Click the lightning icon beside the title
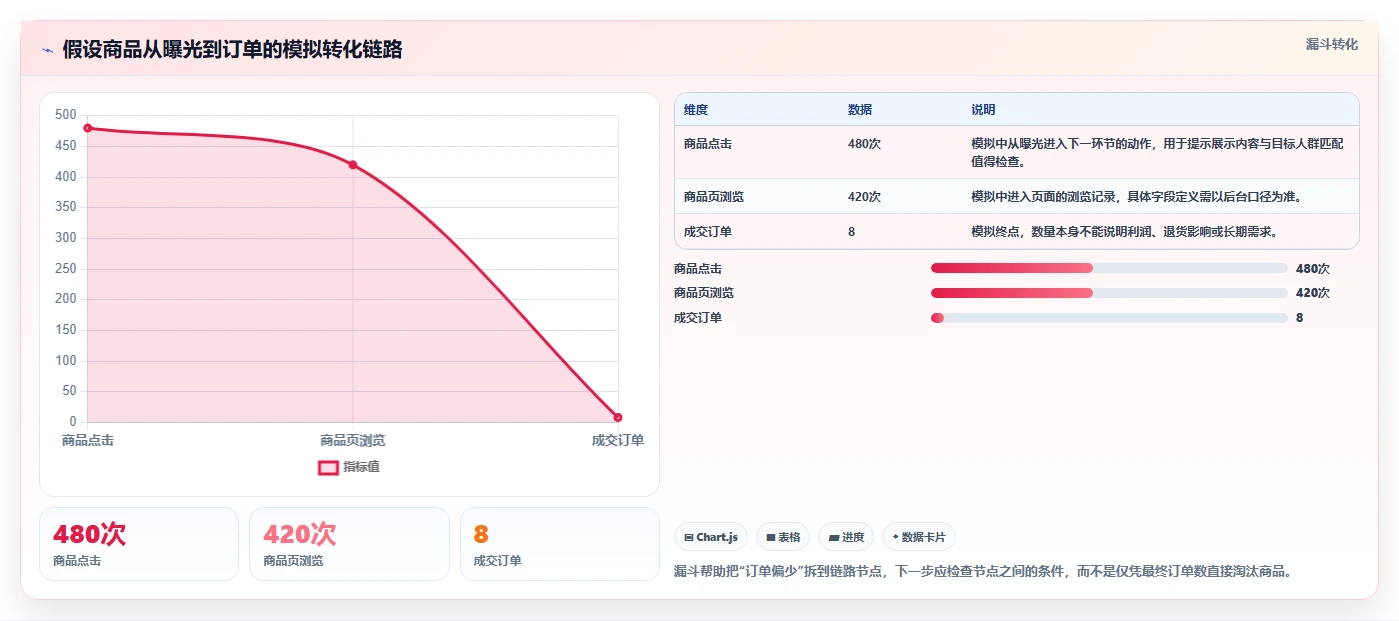The width and height of the screenshot is (1399, 621). [47, 50]
